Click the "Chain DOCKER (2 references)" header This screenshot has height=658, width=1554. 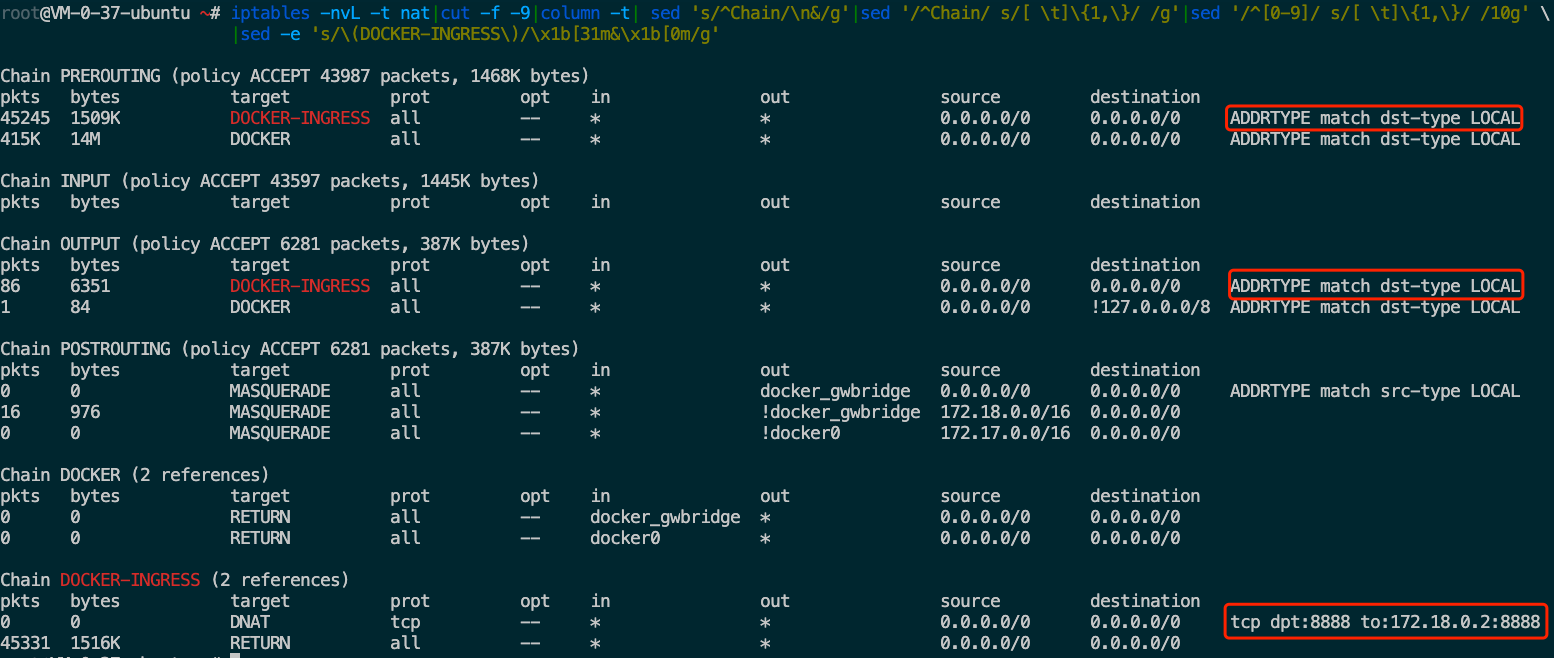[134, 475]
